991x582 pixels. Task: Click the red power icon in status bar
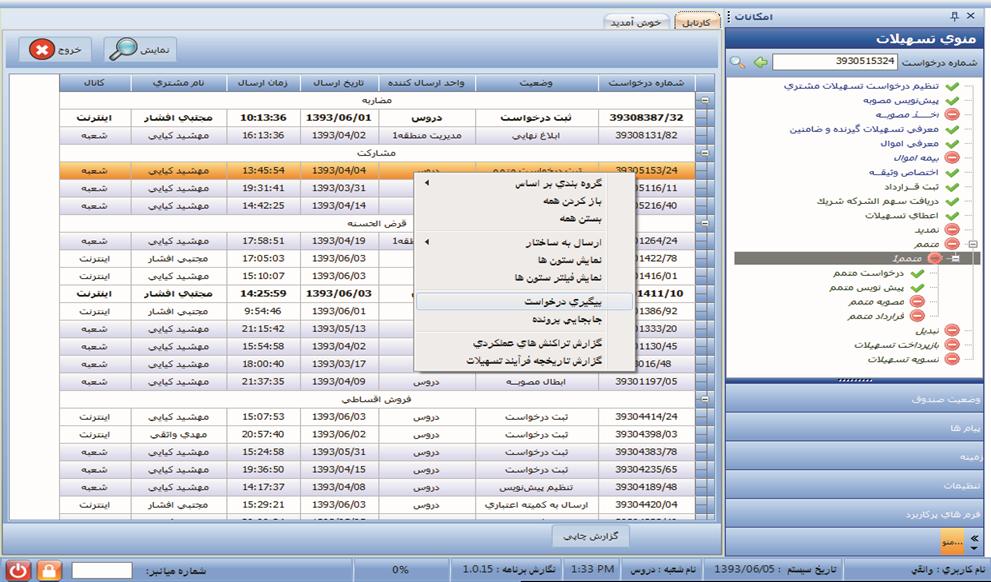(17, 570)
